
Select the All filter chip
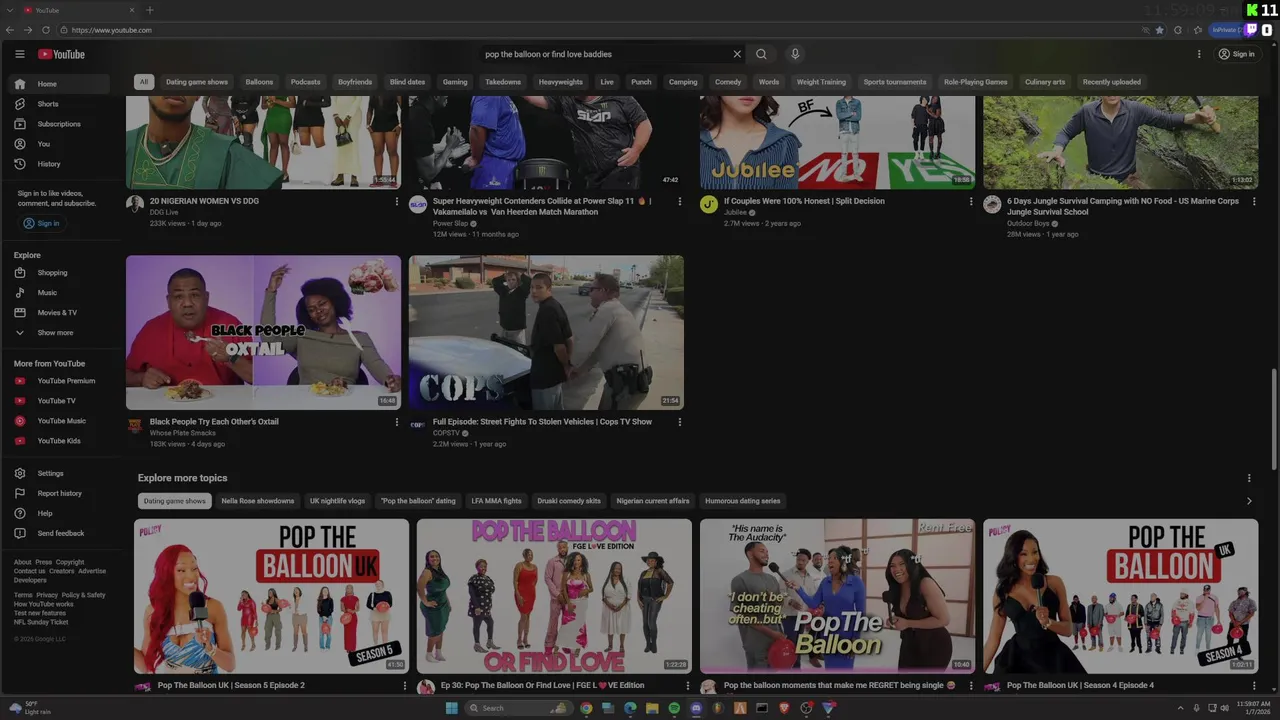(144, 82)
